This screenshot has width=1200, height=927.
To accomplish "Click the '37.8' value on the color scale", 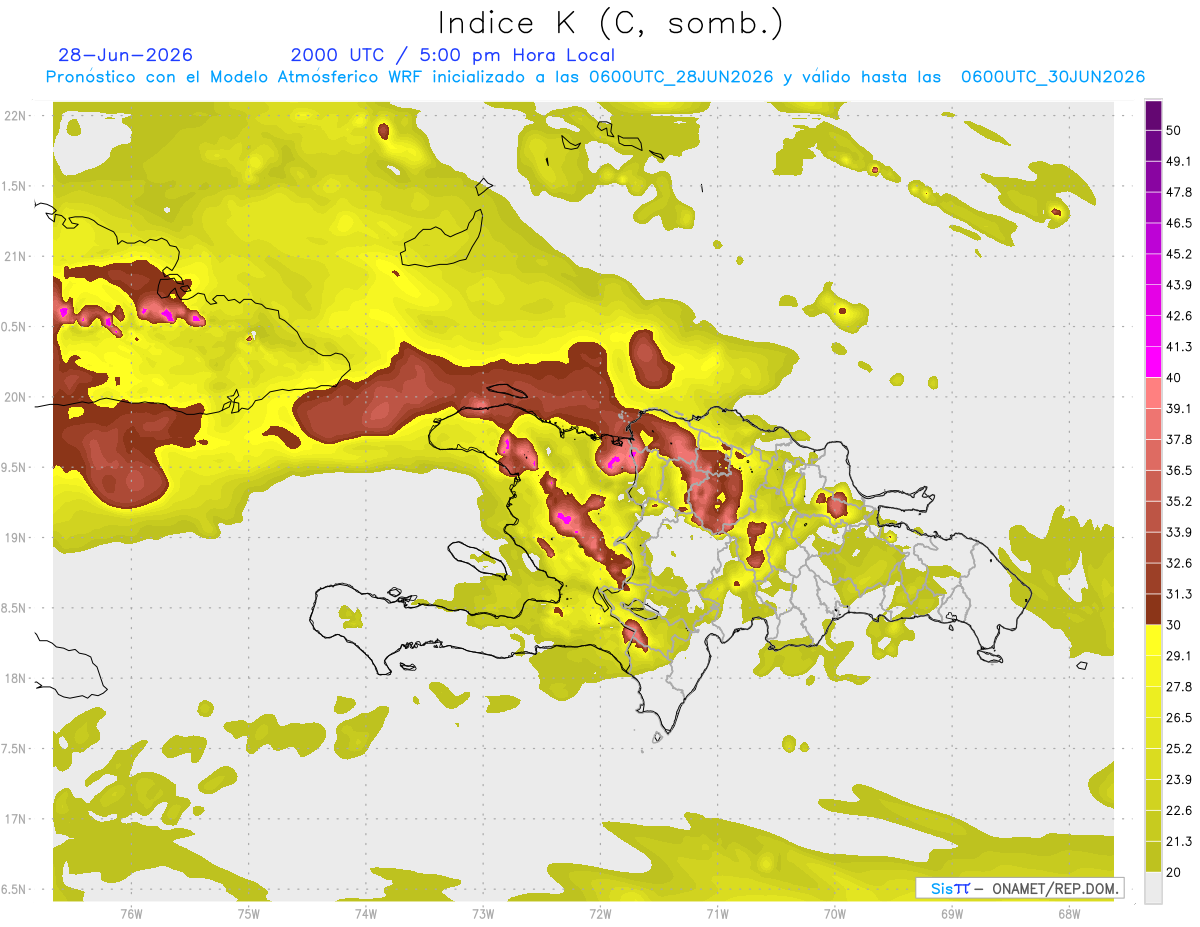I will [x=1179, y=439].
